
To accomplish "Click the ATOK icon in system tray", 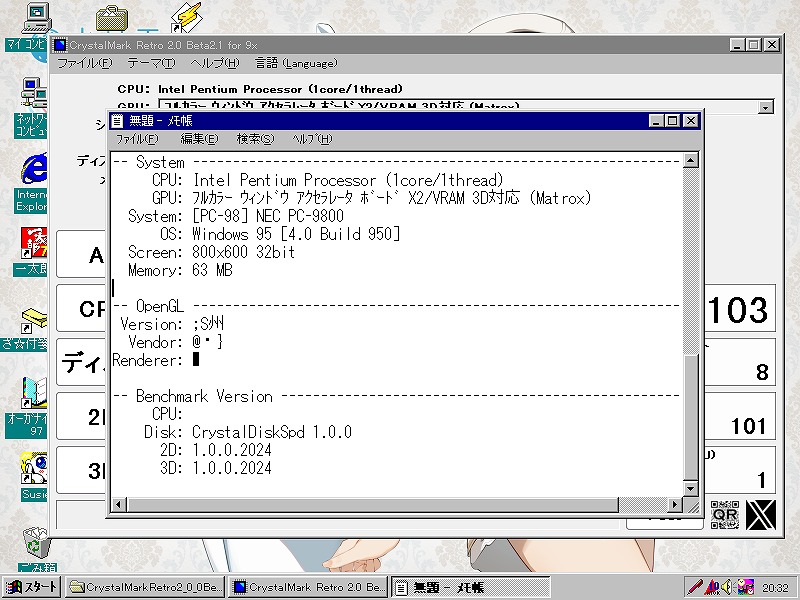I will [x=712, y=587].
